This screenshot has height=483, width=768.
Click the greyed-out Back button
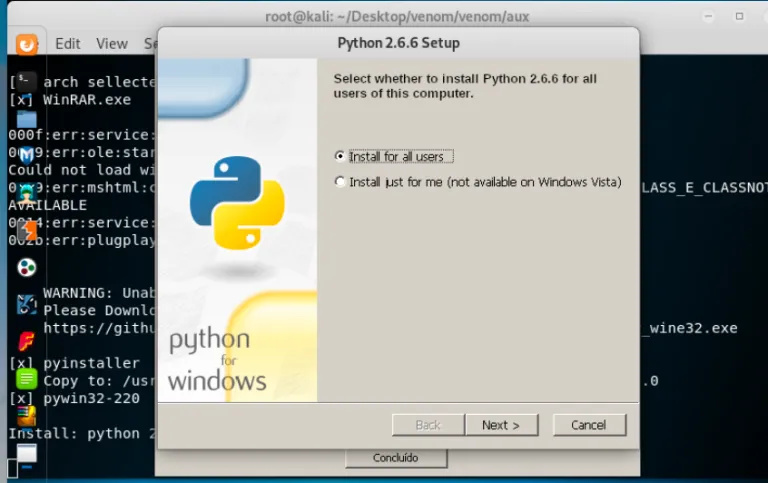point(428,425)
